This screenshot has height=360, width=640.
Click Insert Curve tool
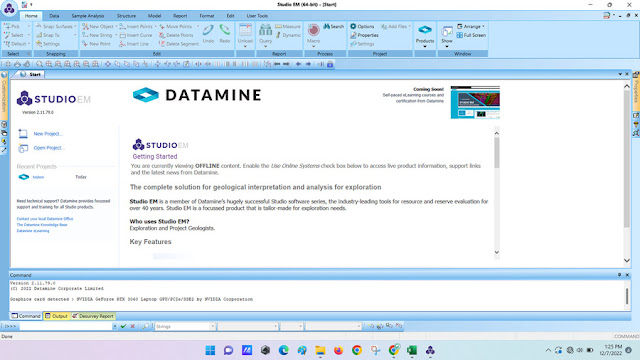(x=136, y=35)
